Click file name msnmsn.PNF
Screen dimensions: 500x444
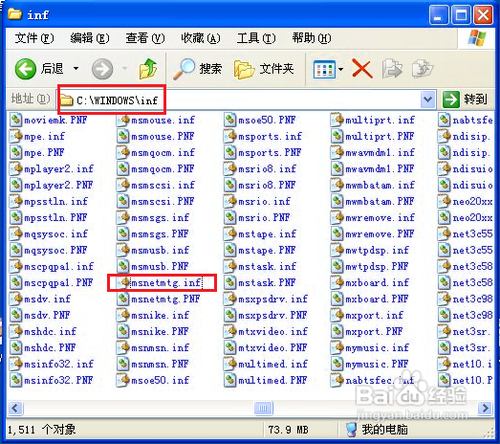[160, 364]
